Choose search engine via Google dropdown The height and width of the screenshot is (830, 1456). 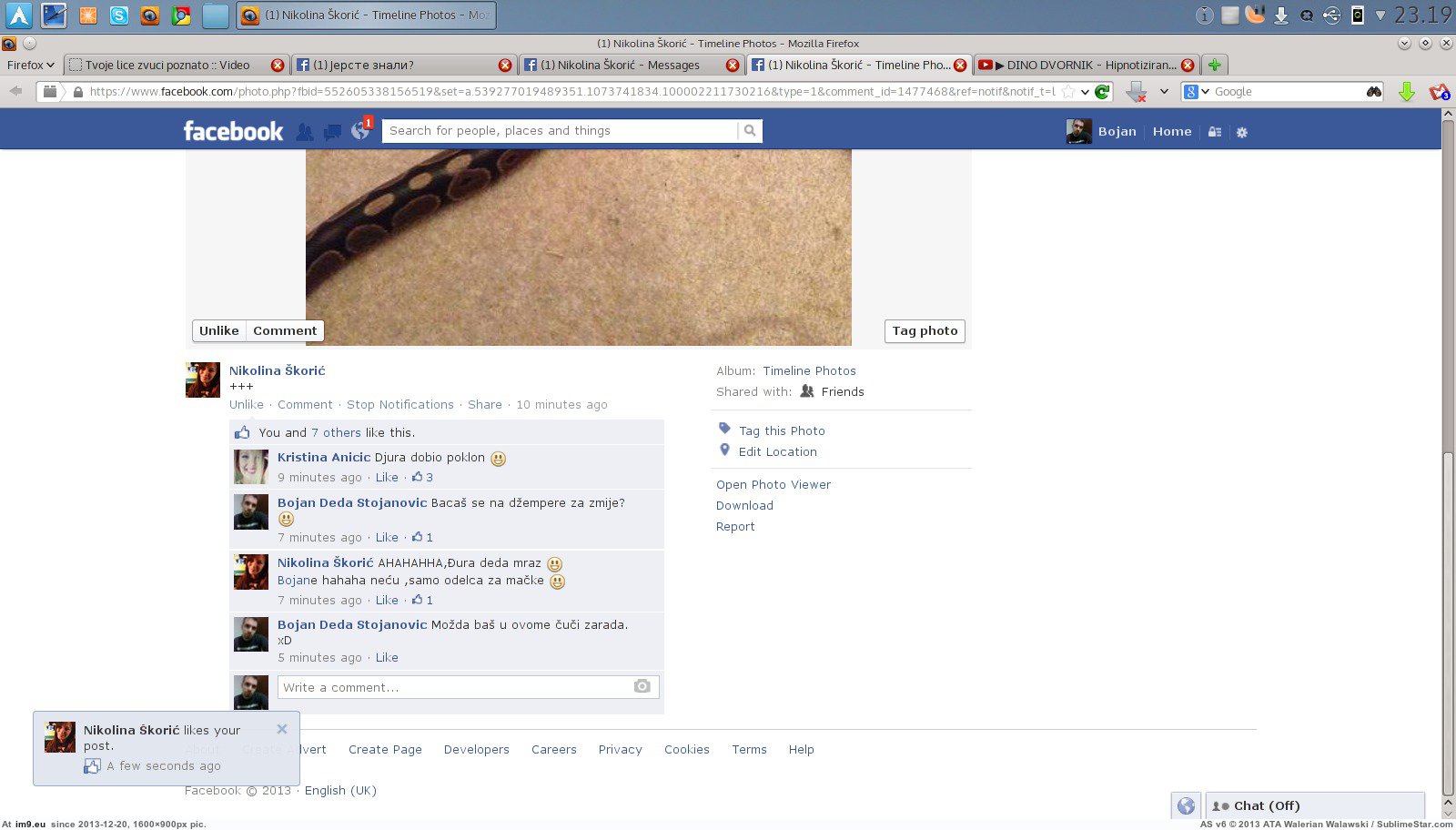(x=1197, y=92)
